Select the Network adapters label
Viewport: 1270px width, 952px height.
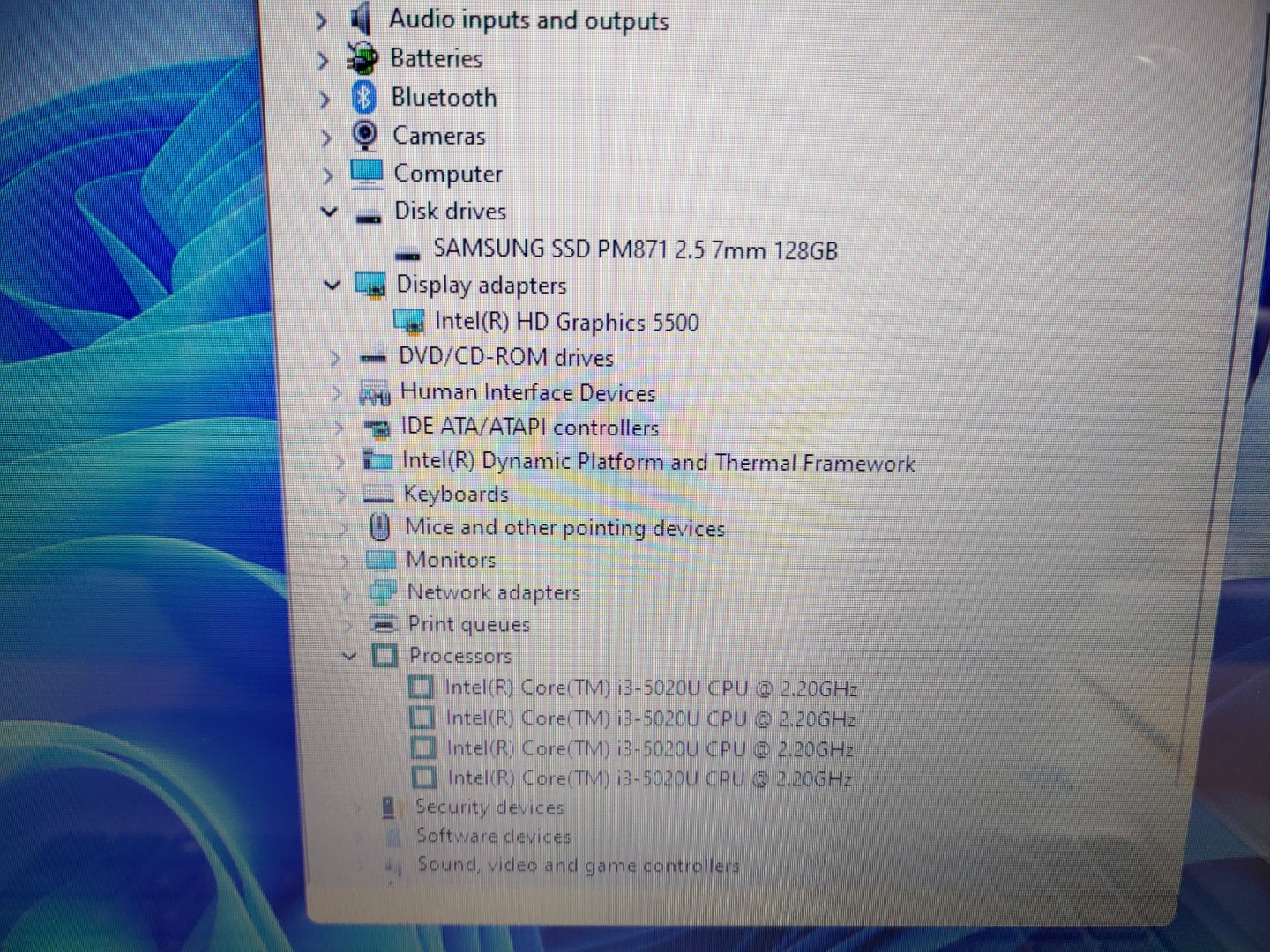[x=493, y=592]
